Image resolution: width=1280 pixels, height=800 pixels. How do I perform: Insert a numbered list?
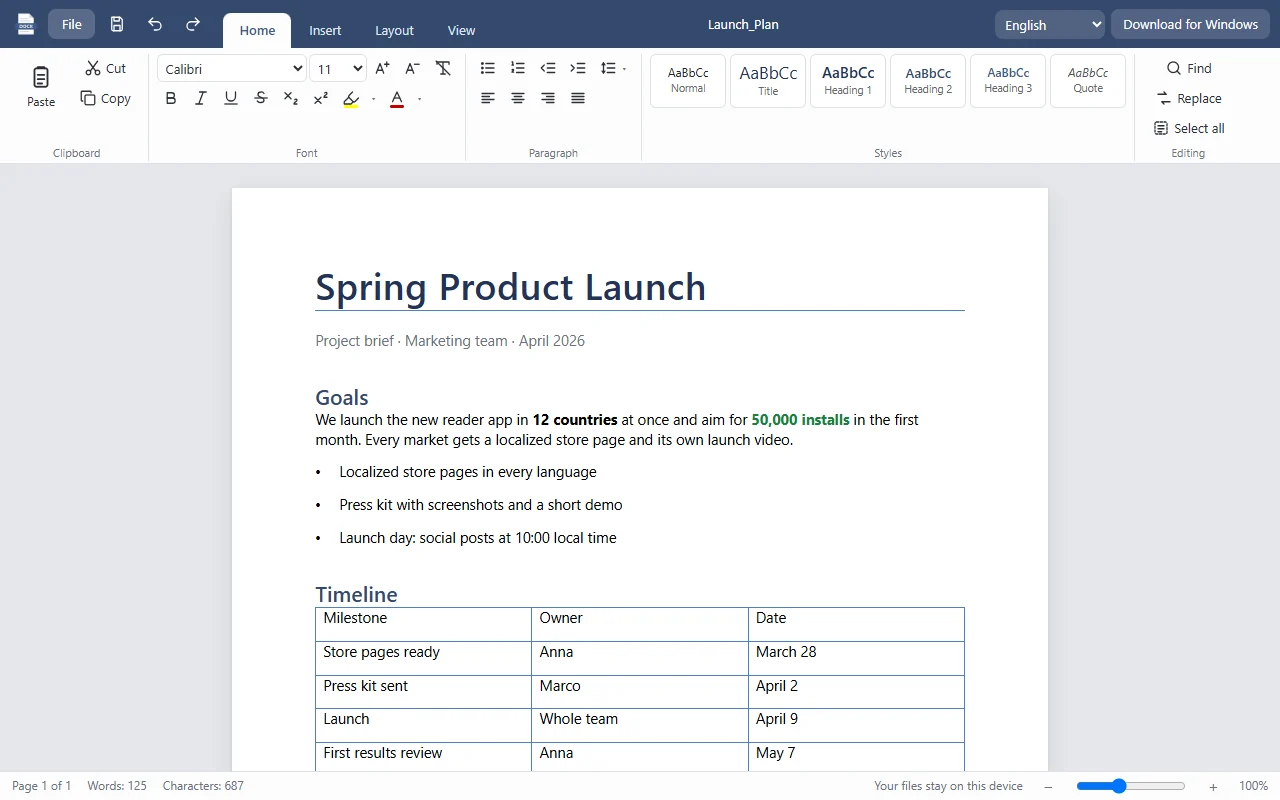[x=518, y=68]
